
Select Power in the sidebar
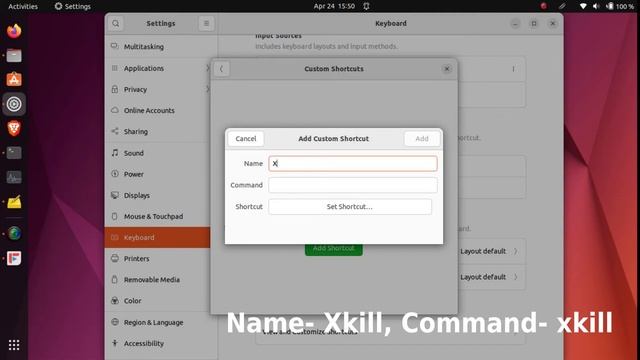158,174
